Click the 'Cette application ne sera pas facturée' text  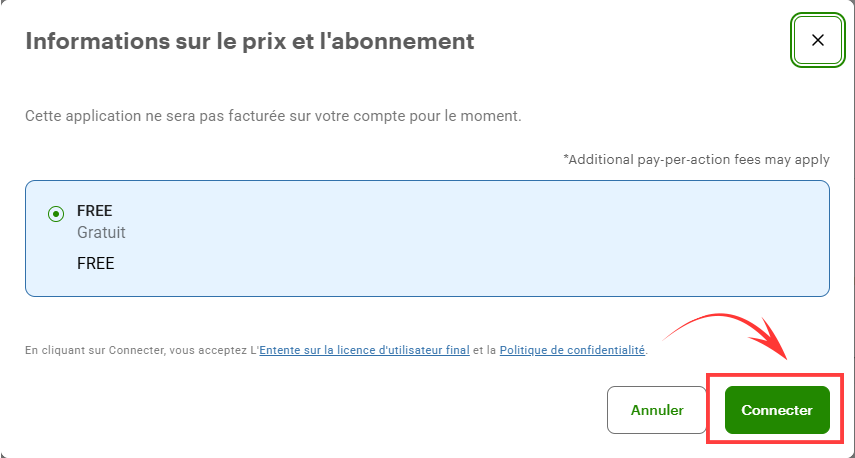(272, 116)
